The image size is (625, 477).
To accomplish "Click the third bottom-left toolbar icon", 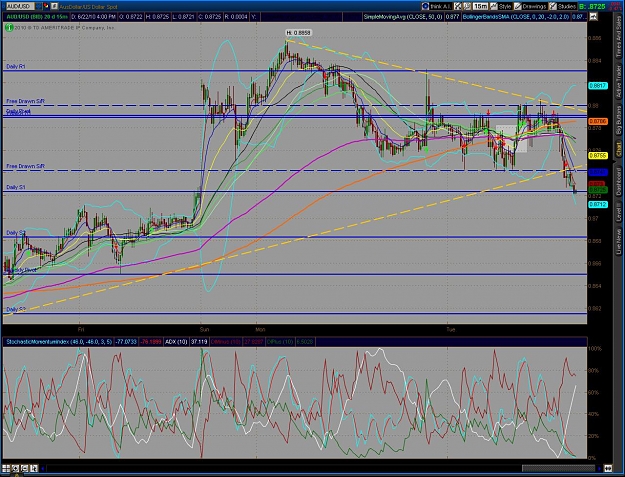I will (24, 468).
